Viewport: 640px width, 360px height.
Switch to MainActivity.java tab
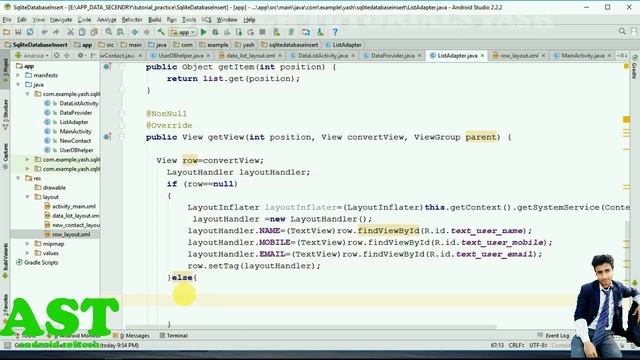582,56
